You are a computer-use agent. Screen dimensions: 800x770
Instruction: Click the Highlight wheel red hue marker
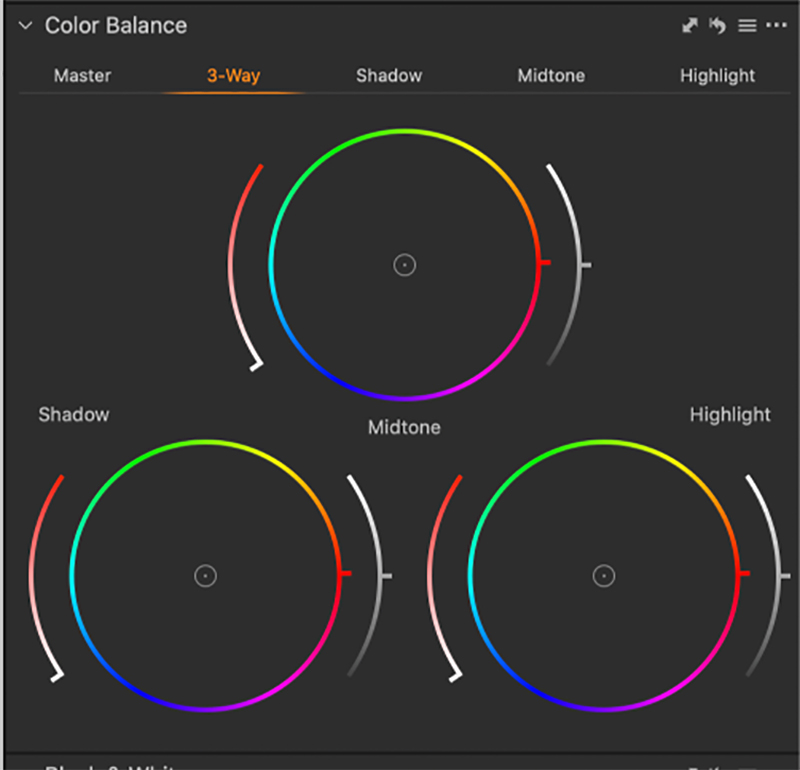point(743,573)
